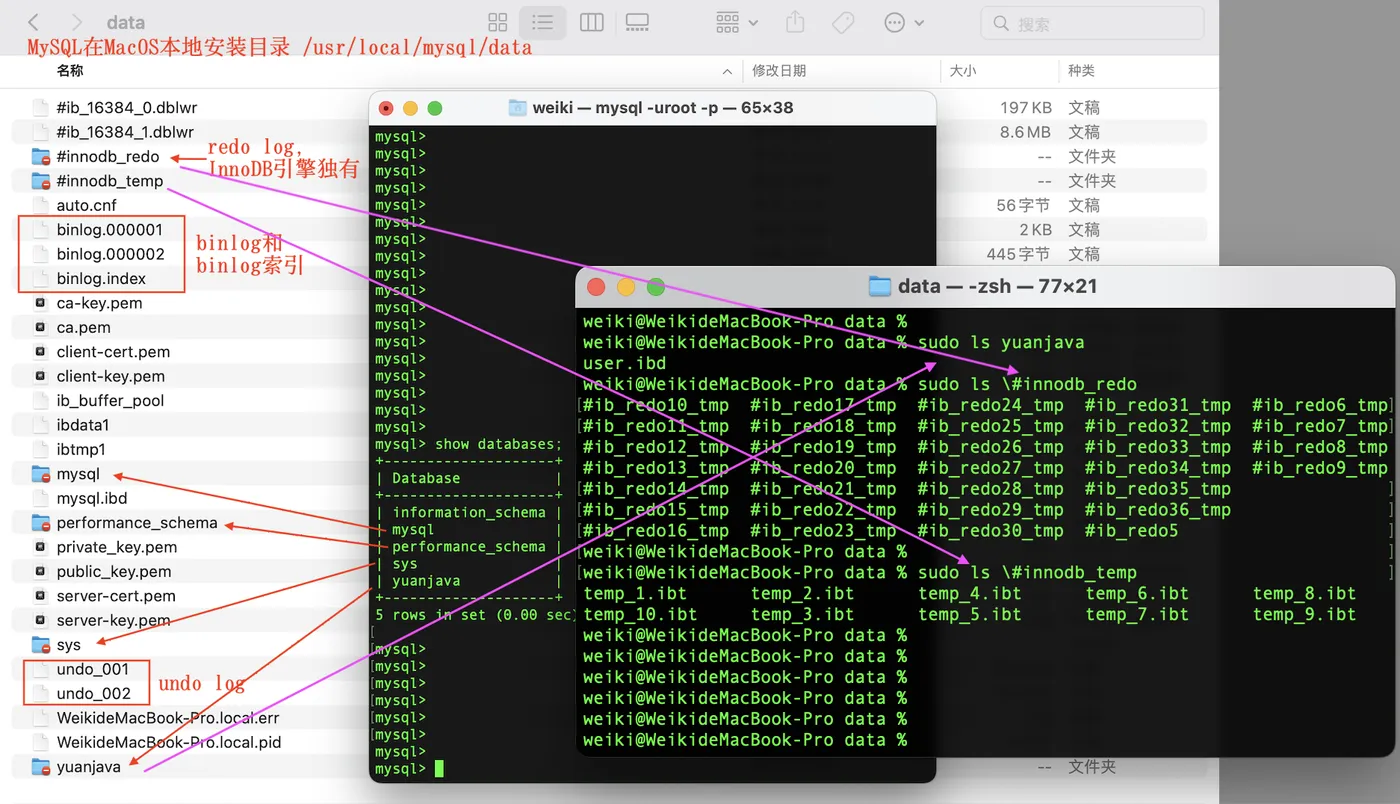
Task: Select the client-key.pem certificate icon
Action: tap(40, 376)
